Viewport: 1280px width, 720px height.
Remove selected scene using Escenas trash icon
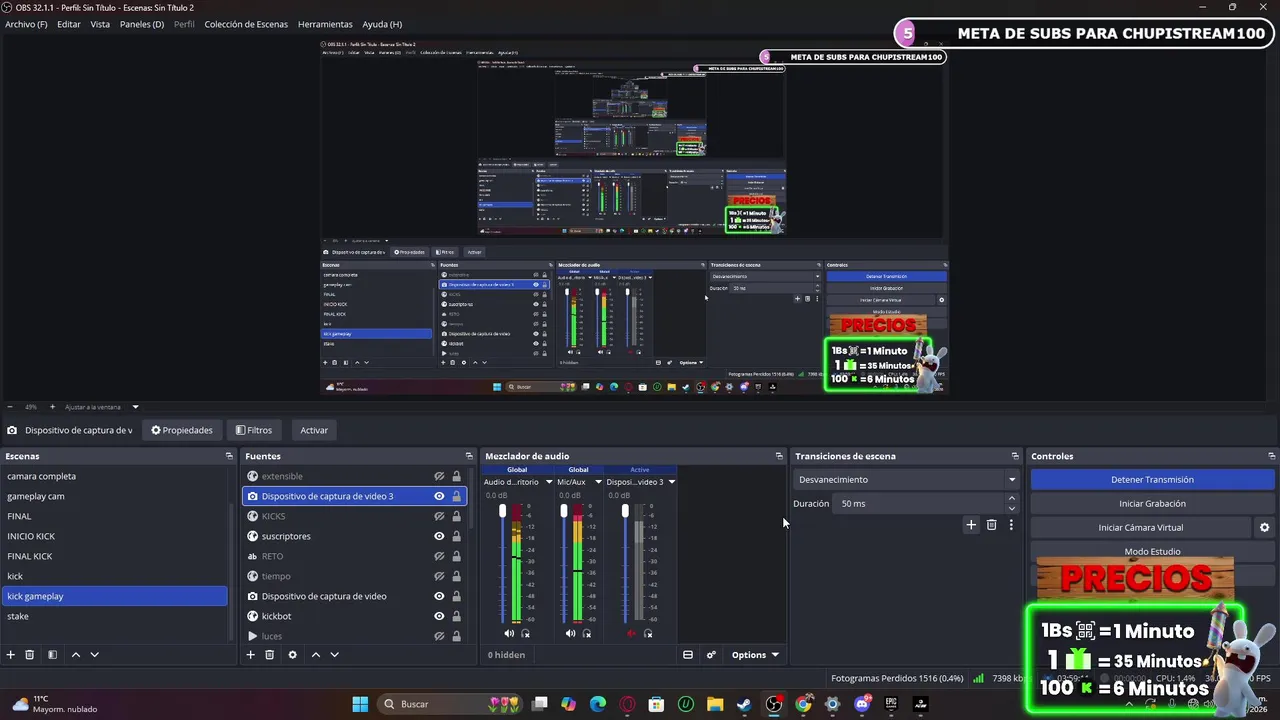[x=30, y=655]
